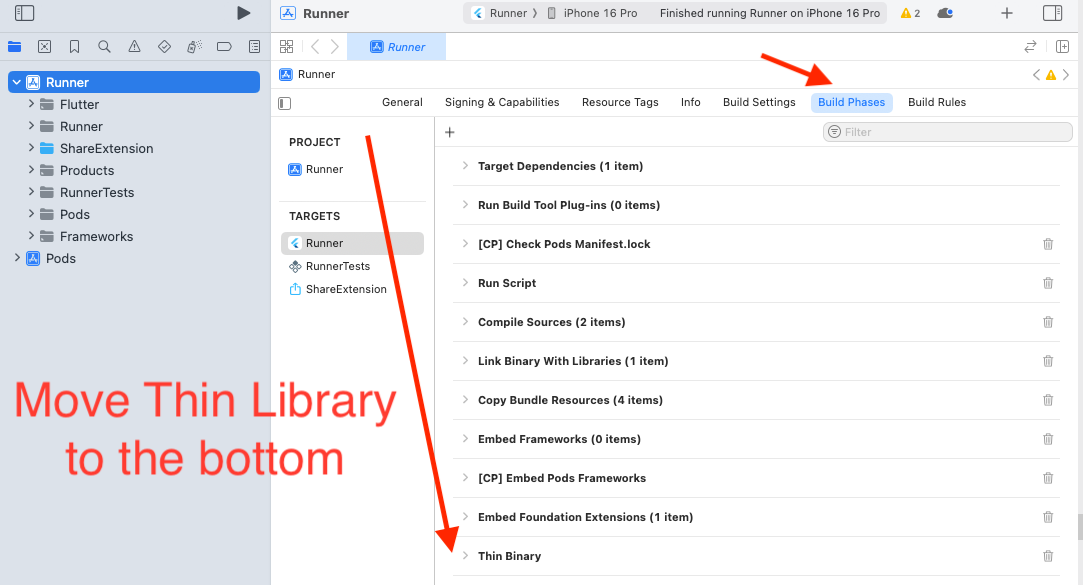The width and height of the screenshot is (1083, 585).
Task: Open the Library with plus button
Action: pos(1007,13)
